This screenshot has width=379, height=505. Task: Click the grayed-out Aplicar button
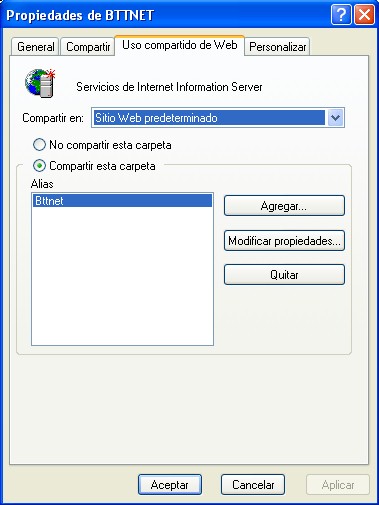click(x=338, y=485)
